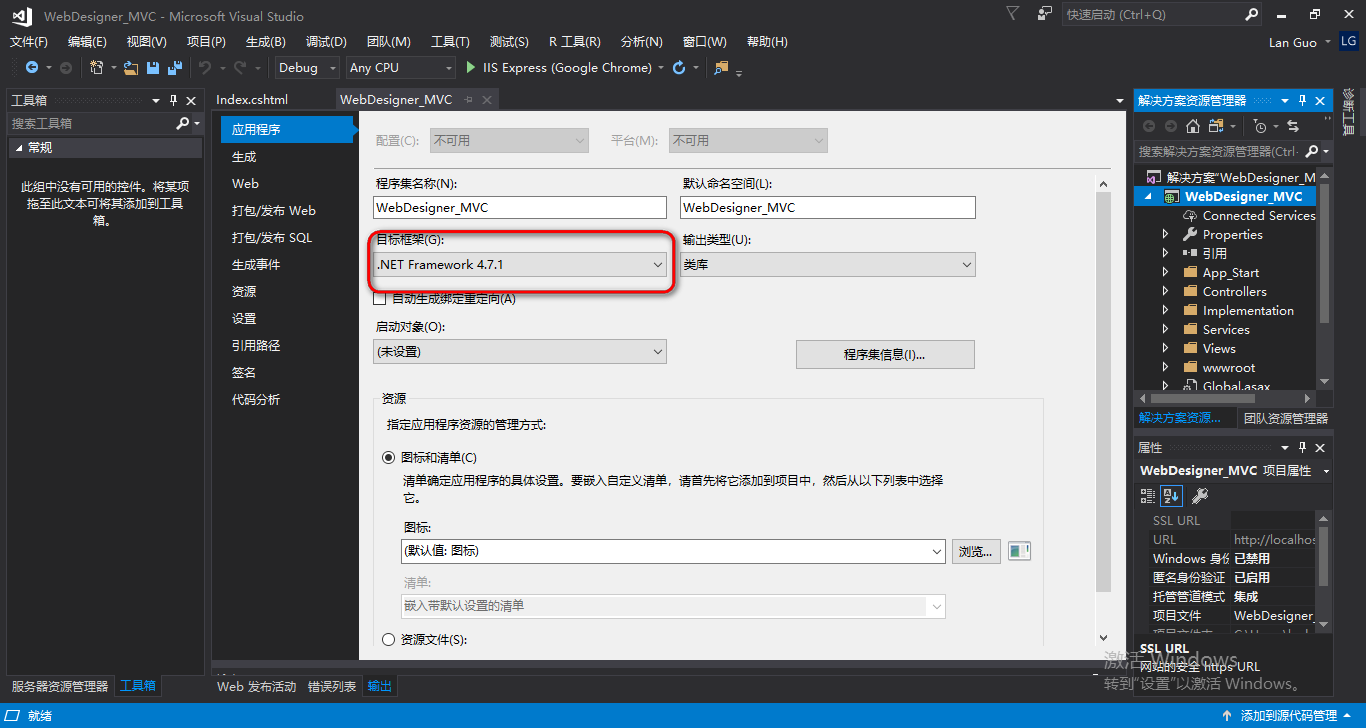Open the 输出类型 类库 dropdown
The width and height of the screenshot is (1366, 728).
(x=828, y=264)
